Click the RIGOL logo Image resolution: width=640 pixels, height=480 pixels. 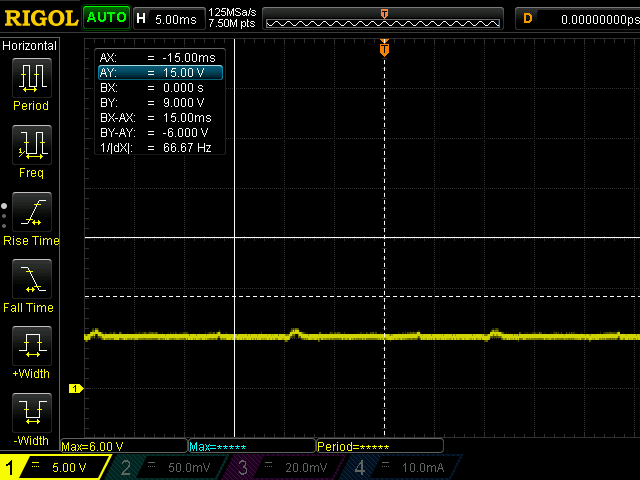[39, 17]
